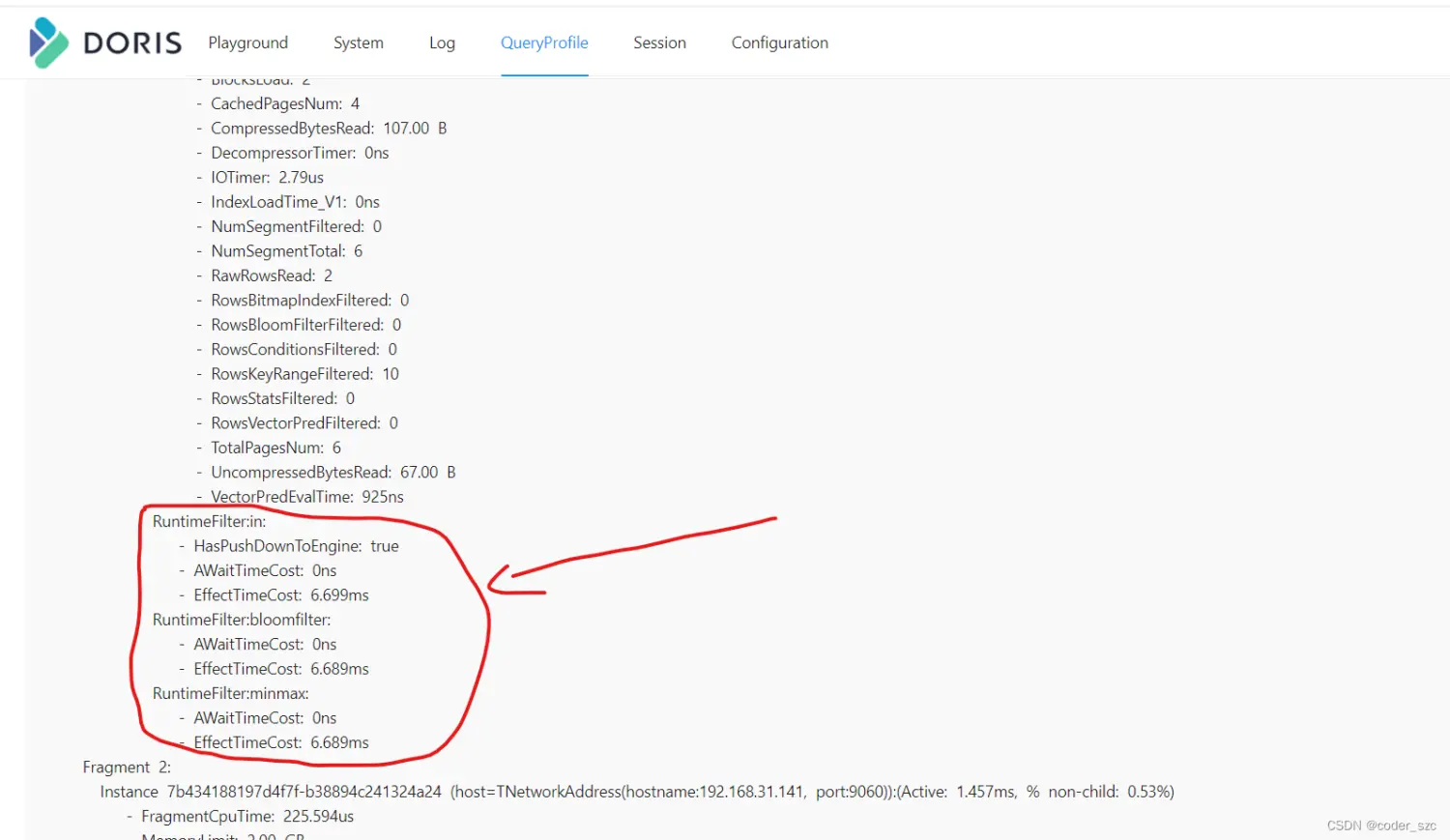
Task: Go to the Log tab
Action: coord(442,43)
